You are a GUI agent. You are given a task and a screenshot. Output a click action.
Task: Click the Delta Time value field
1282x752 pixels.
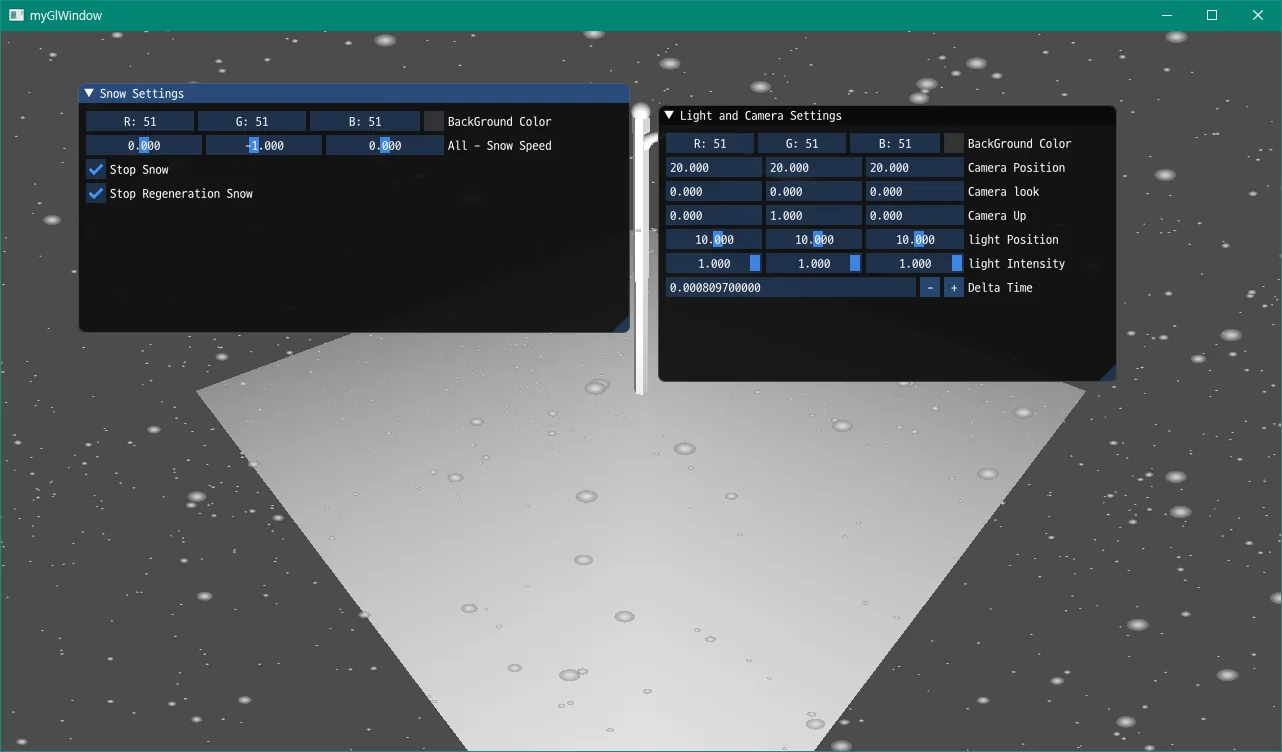coord(791,287)
